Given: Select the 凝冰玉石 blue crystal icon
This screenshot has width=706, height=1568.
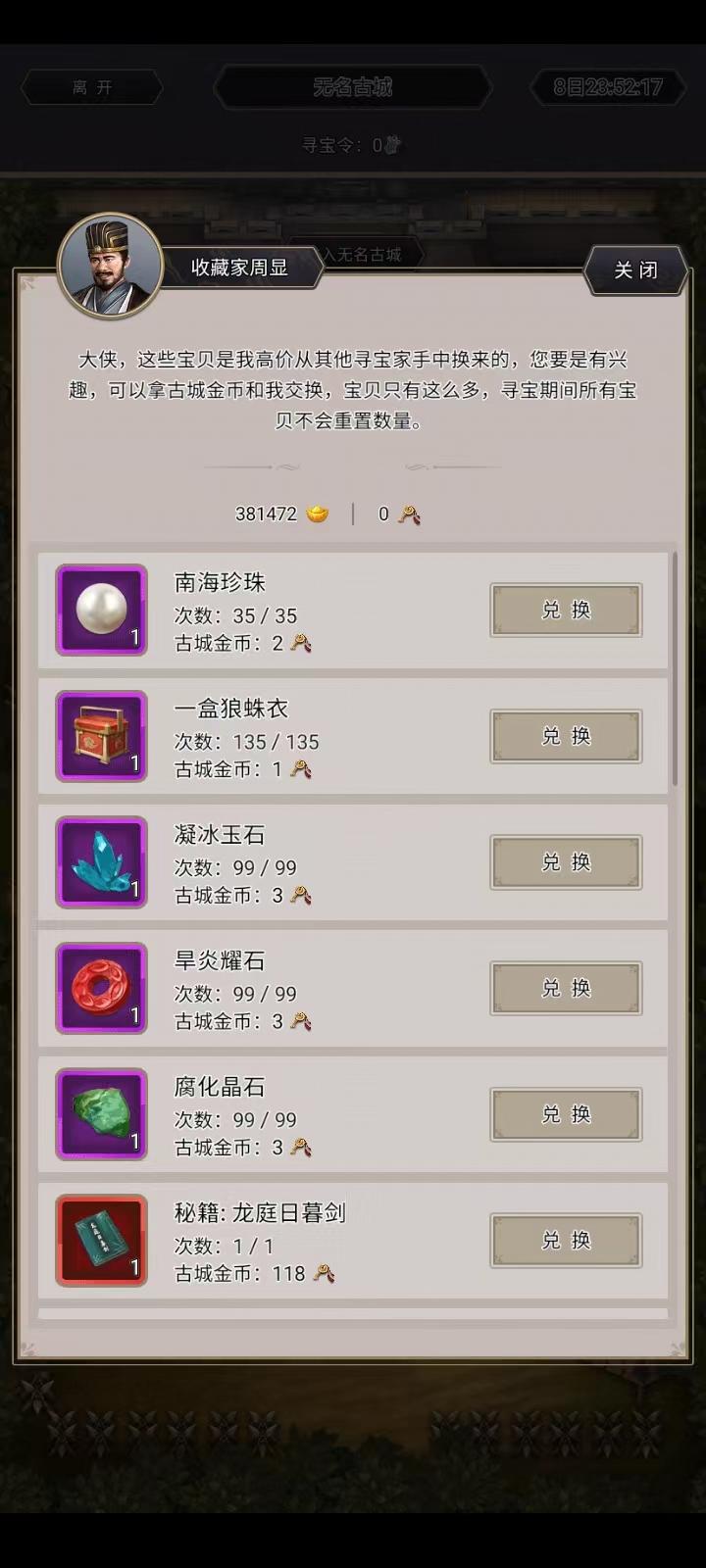Looking at the screenshot, I should (x=101, y=862).
